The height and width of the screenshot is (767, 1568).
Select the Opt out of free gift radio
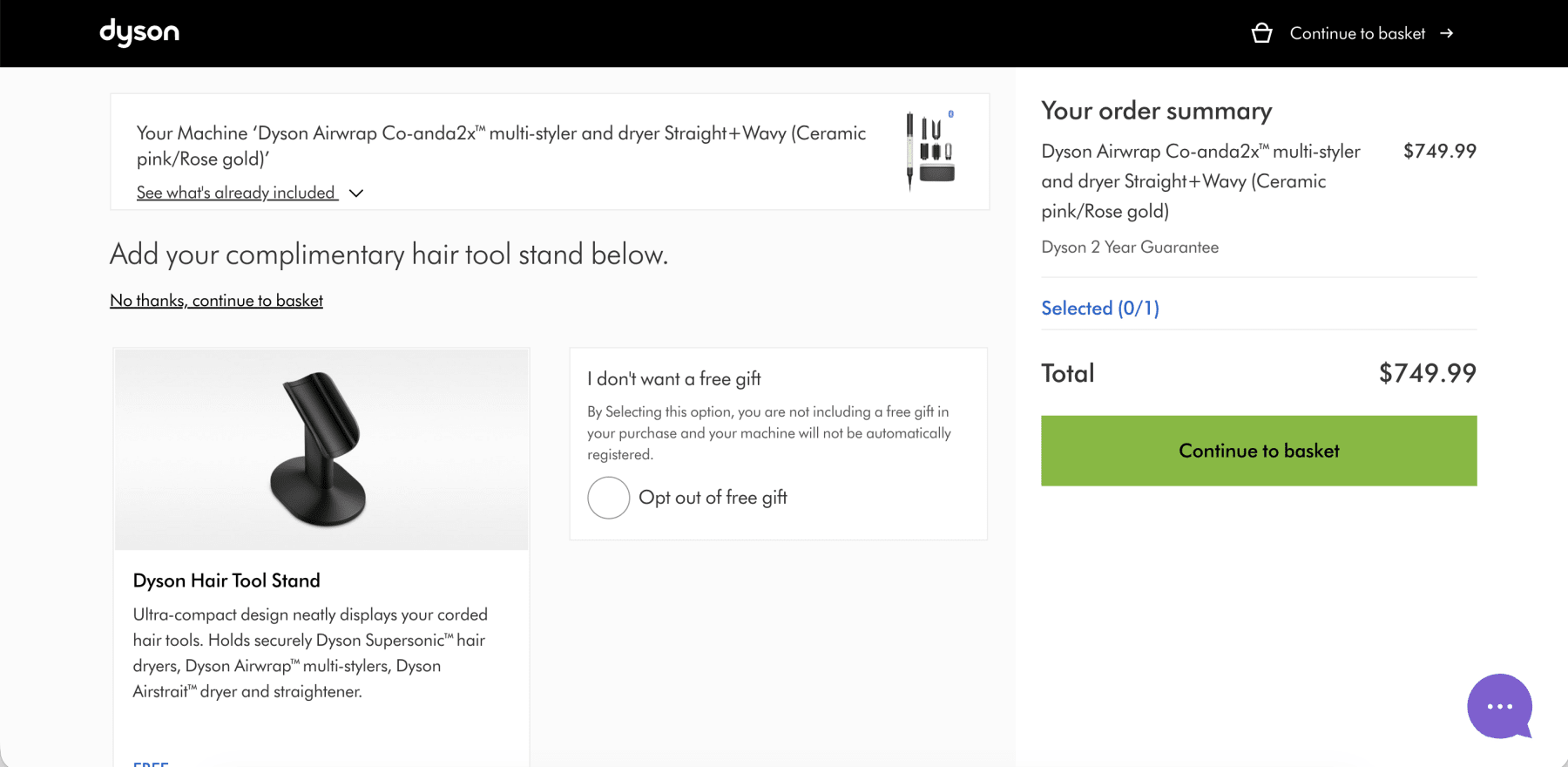pyautogui.click(x=608, y=498)
